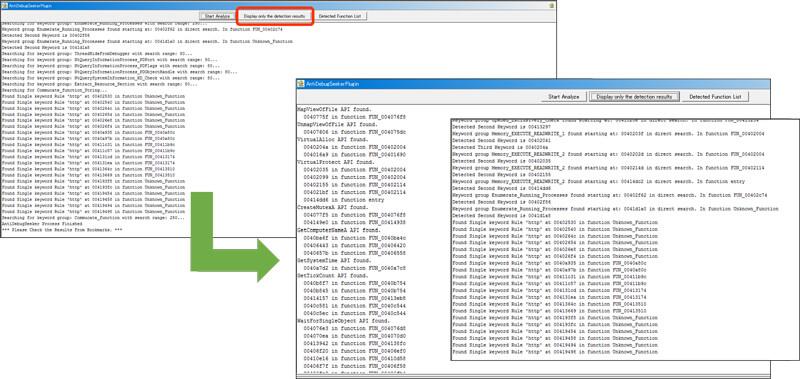Image resolution: width=800 pixels, height=379 pixels.
Task: Select 'UnmapViewOfFile API found.' in front window
Action: pos(338,124)
